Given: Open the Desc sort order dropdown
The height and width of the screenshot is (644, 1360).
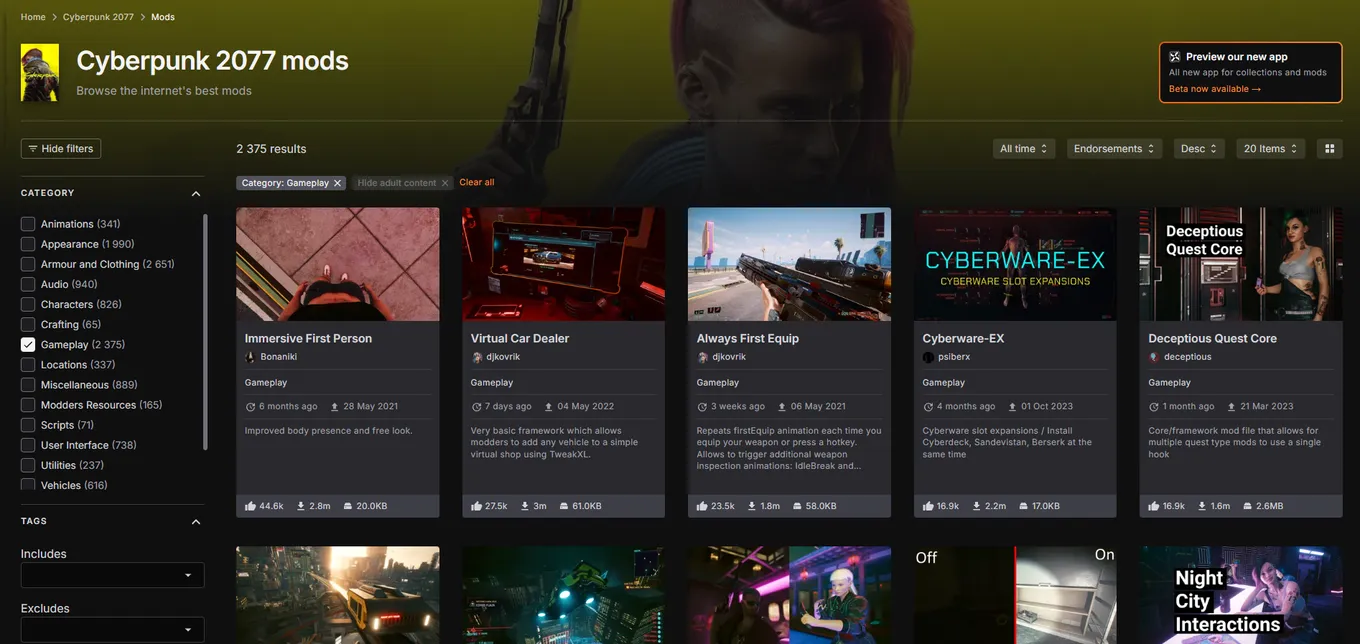Looking at the screenshot, I should point(1199,149).
